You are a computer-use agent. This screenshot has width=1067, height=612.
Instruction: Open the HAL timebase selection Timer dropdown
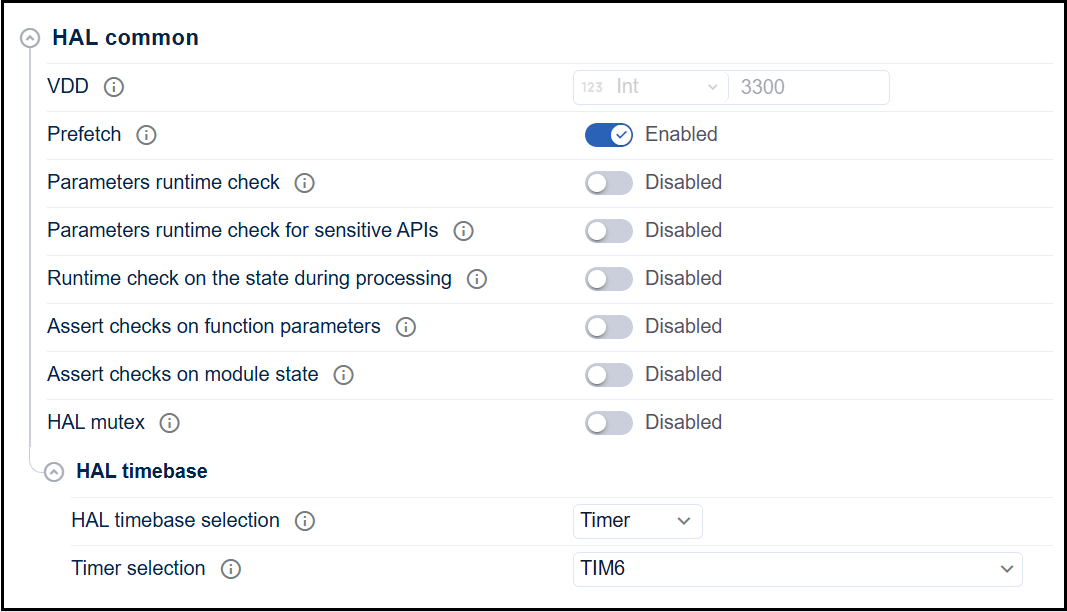tap(637, 521)
